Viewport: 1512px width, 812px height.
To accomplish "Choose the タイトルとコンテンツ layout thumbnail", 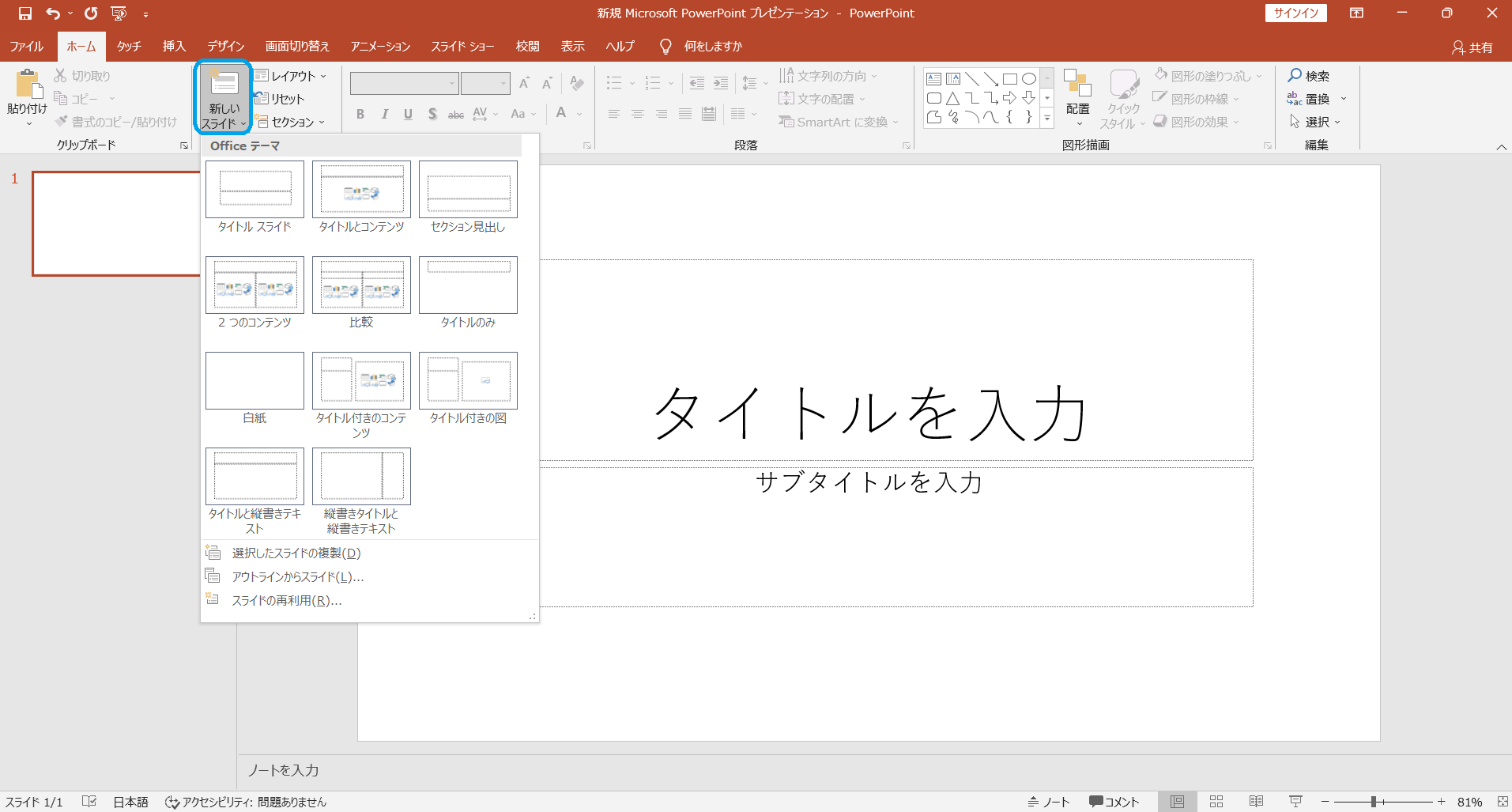I will pyautogui.click(x=361, y=190).
